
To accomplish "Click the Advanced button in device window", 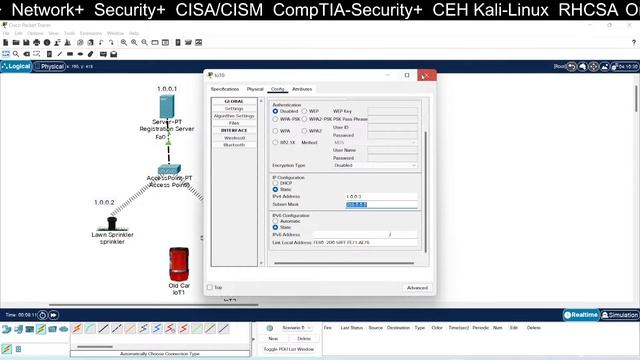I will (x=417, y=288).
